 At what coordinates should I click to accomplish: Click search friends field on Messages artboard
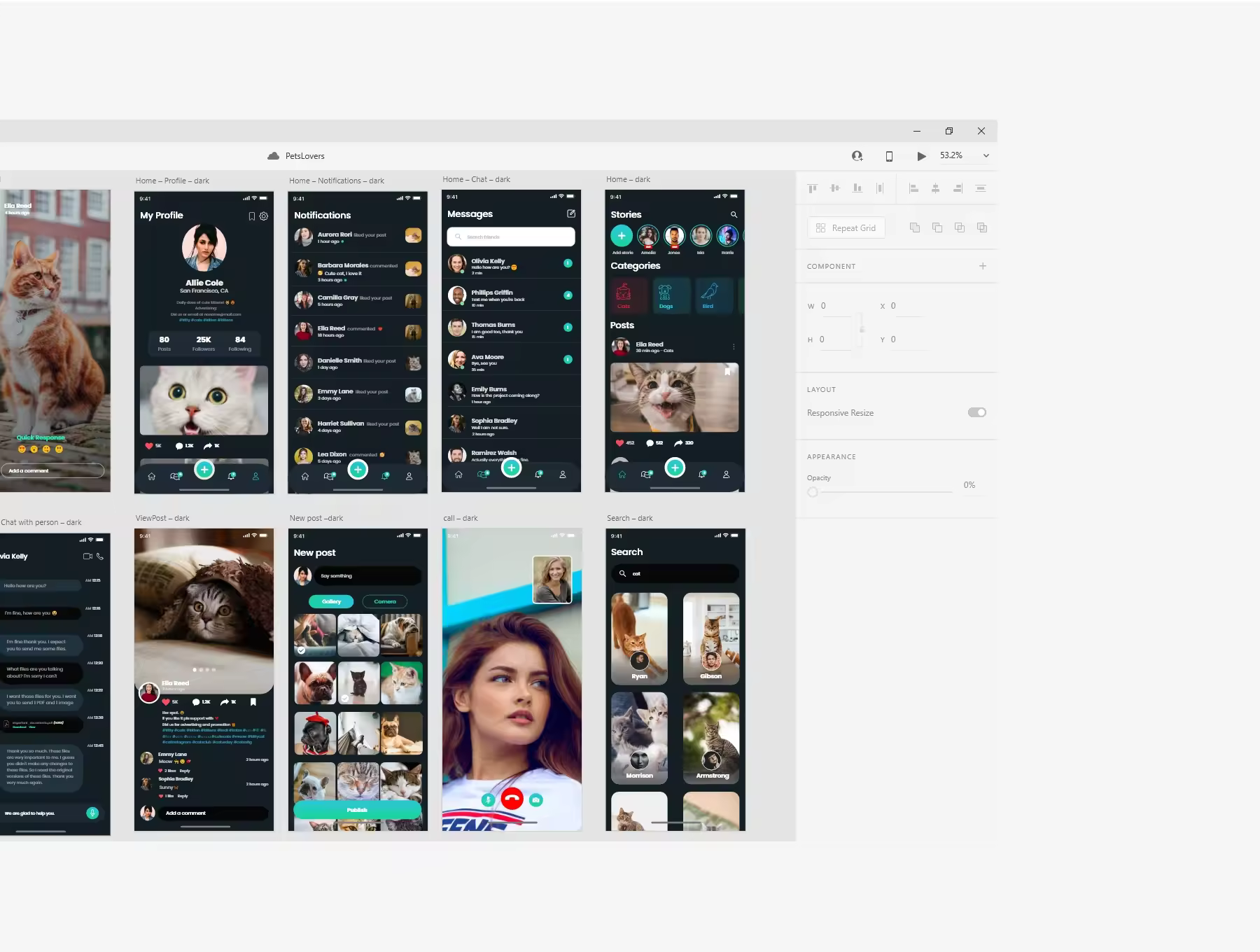pyautogui.click(x=511, y=237)
